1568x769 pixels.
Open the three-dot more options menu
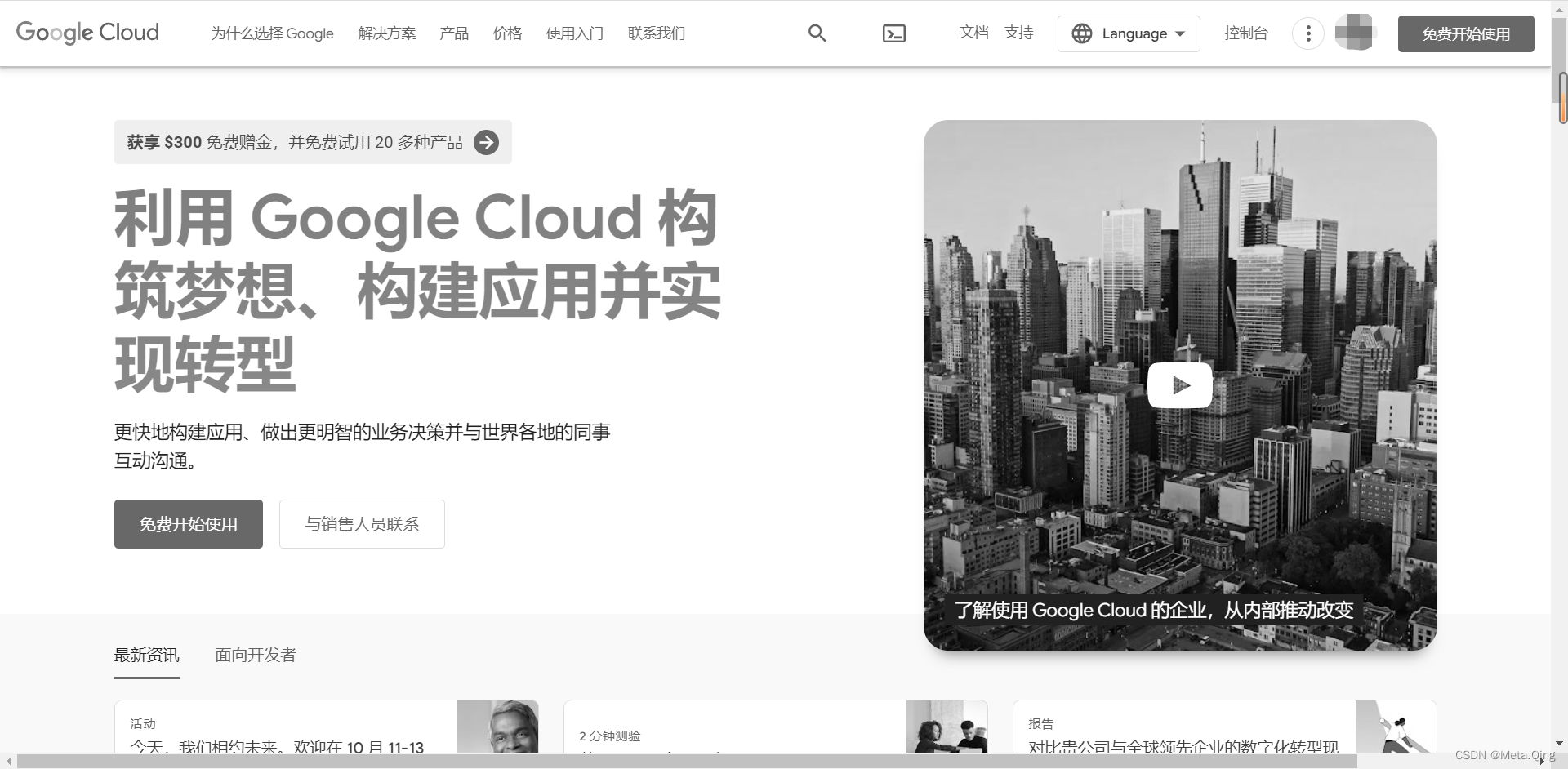(1308, 33)
